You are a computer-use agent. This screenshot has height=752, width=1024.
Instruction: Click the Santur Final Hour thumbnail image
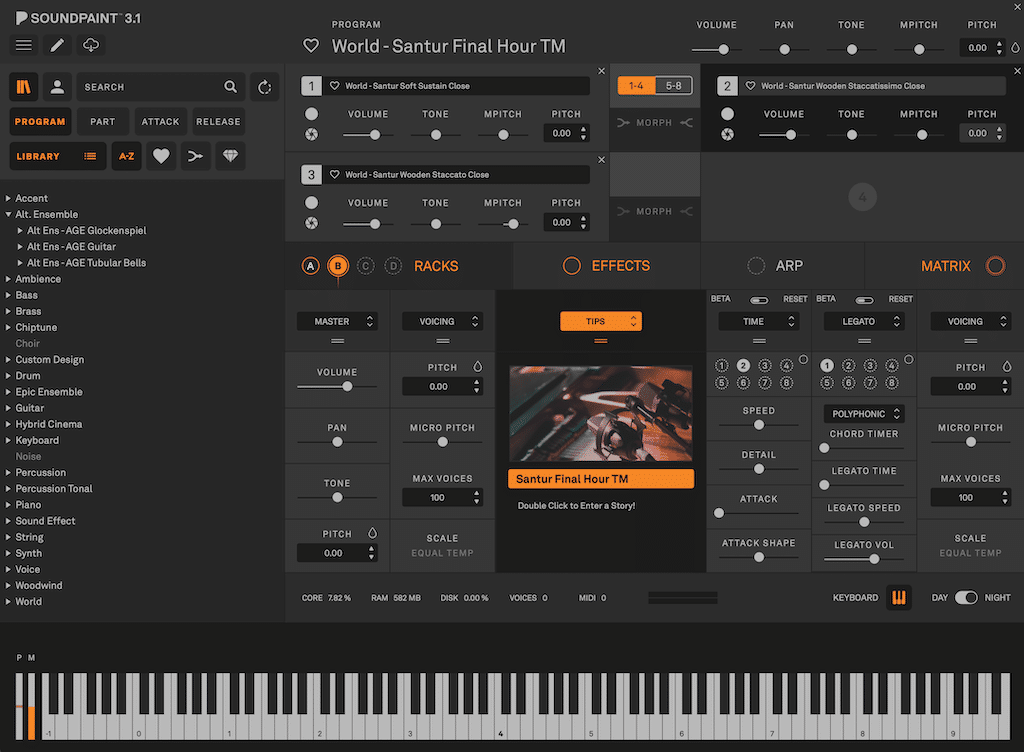[x=601, y=414]
